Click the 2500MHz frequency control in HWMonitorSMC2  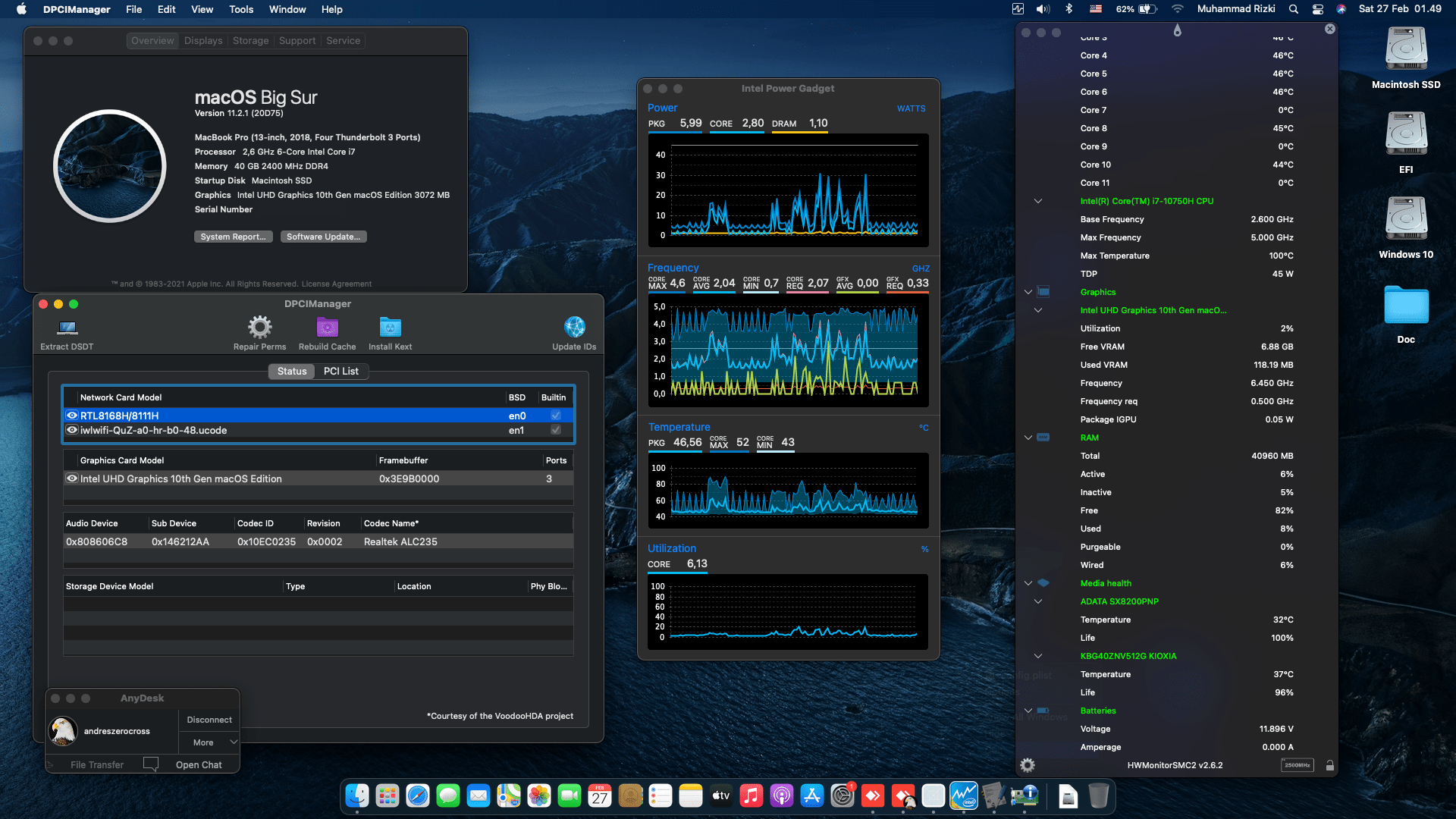click(x=1298, y=765)
